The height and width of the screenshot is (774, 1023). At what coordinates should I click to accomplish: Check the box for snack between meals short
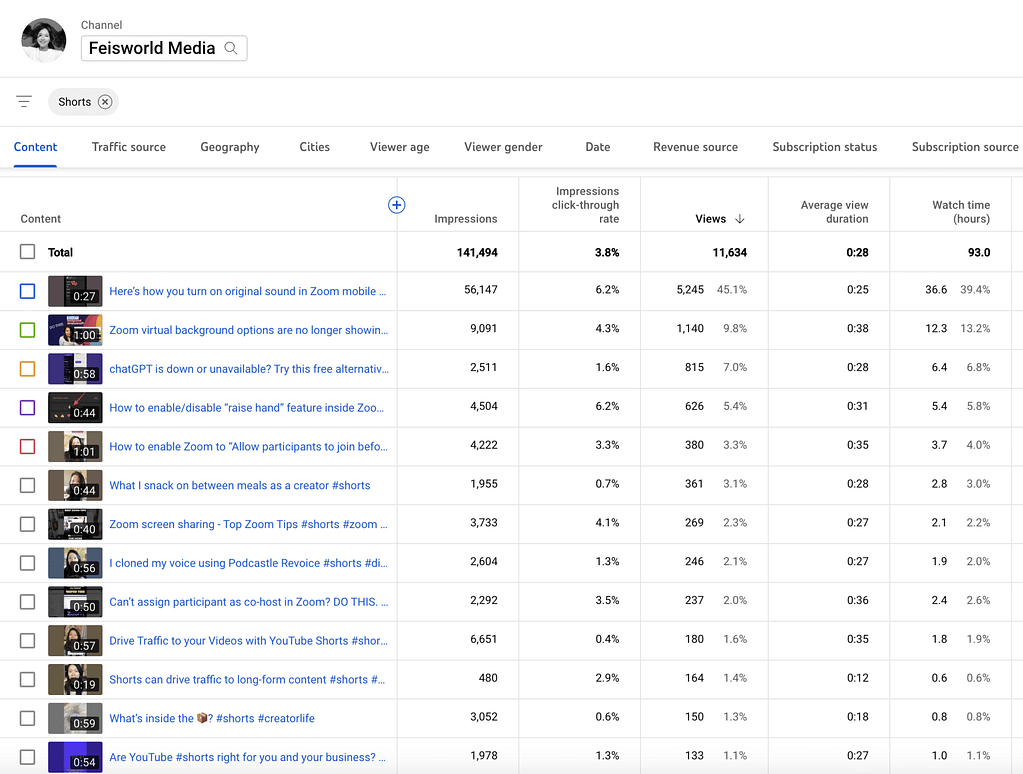[28, 485]
